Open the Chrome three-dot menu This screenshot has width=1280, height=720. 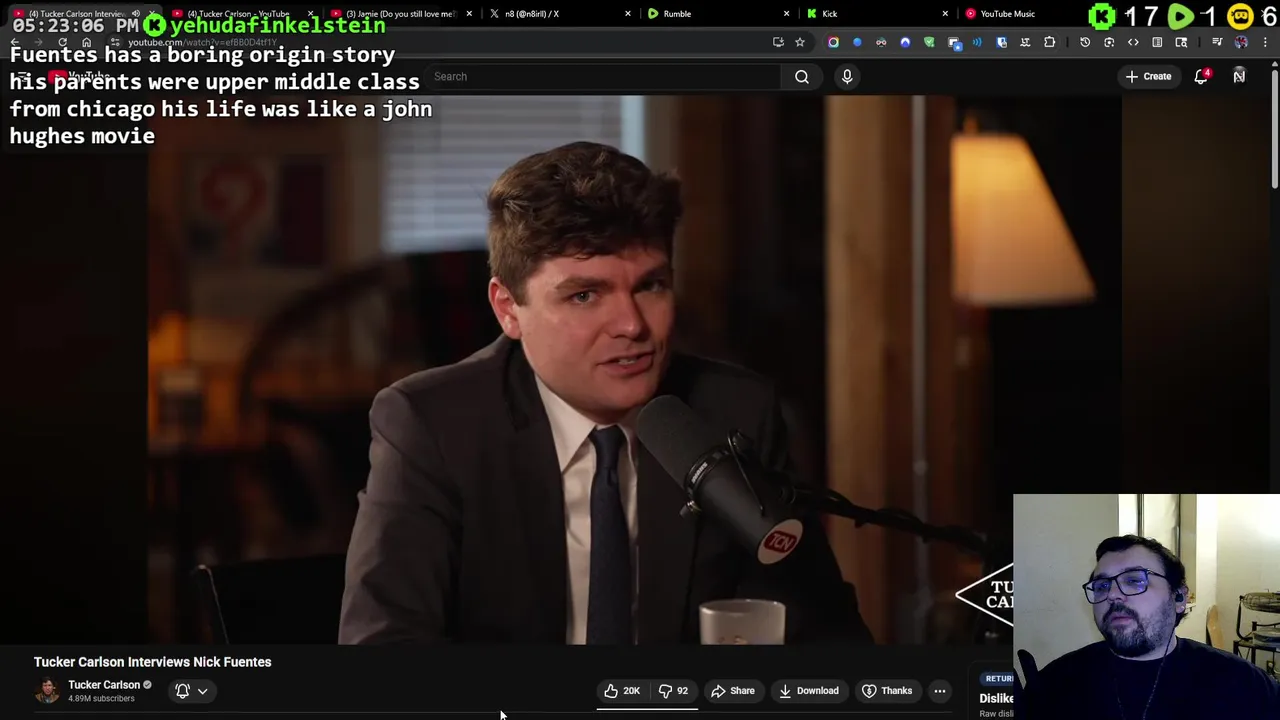click(x=1265, y=42)
